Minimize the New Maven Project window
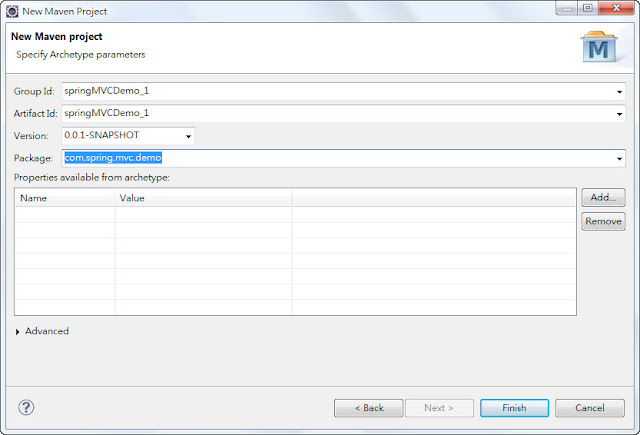Image resolution: width=640 pixels, height=435 pixels. [567, 8]
